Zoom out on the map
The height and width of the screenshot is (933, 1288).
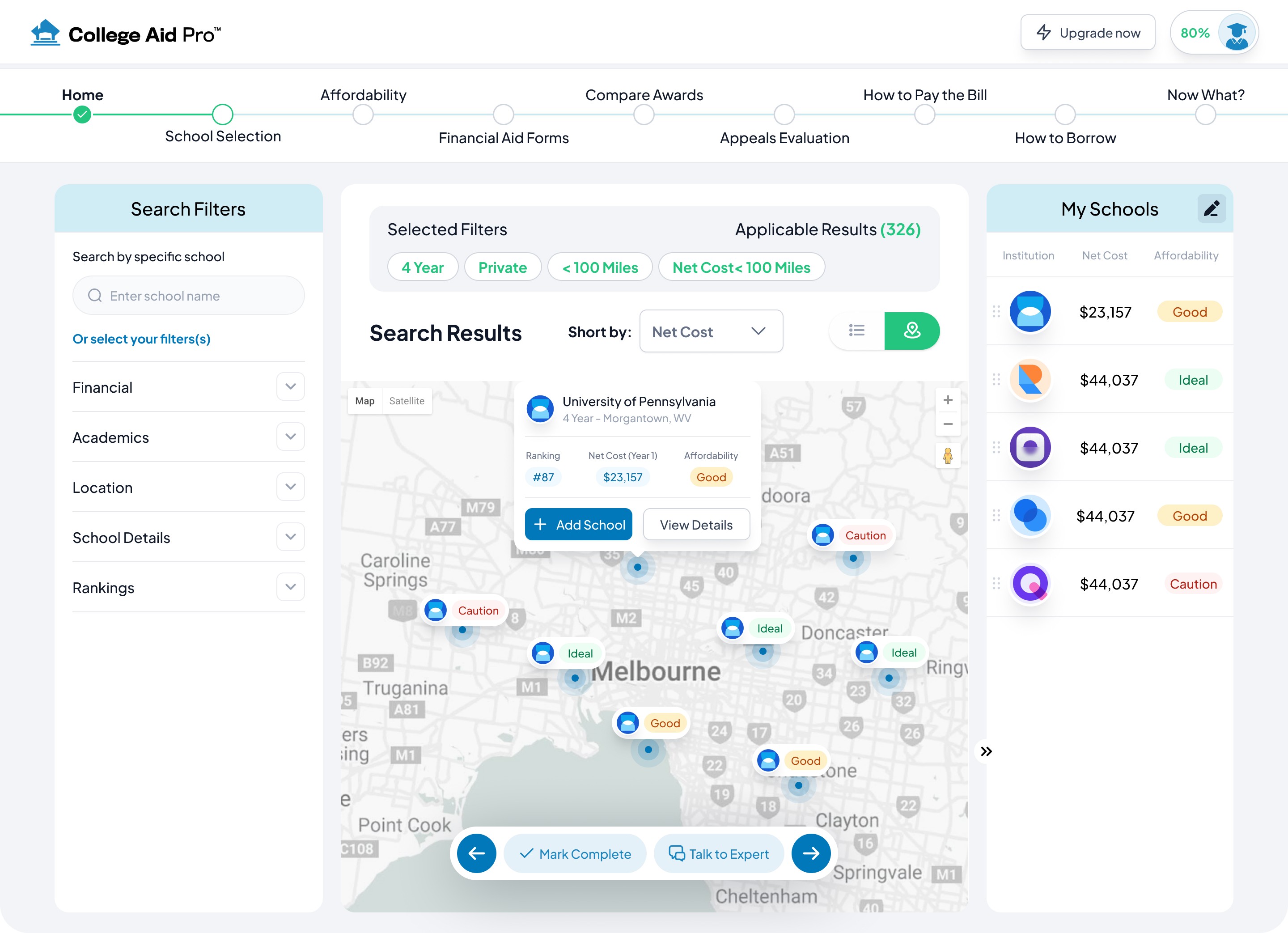click(x=948, y=424)
